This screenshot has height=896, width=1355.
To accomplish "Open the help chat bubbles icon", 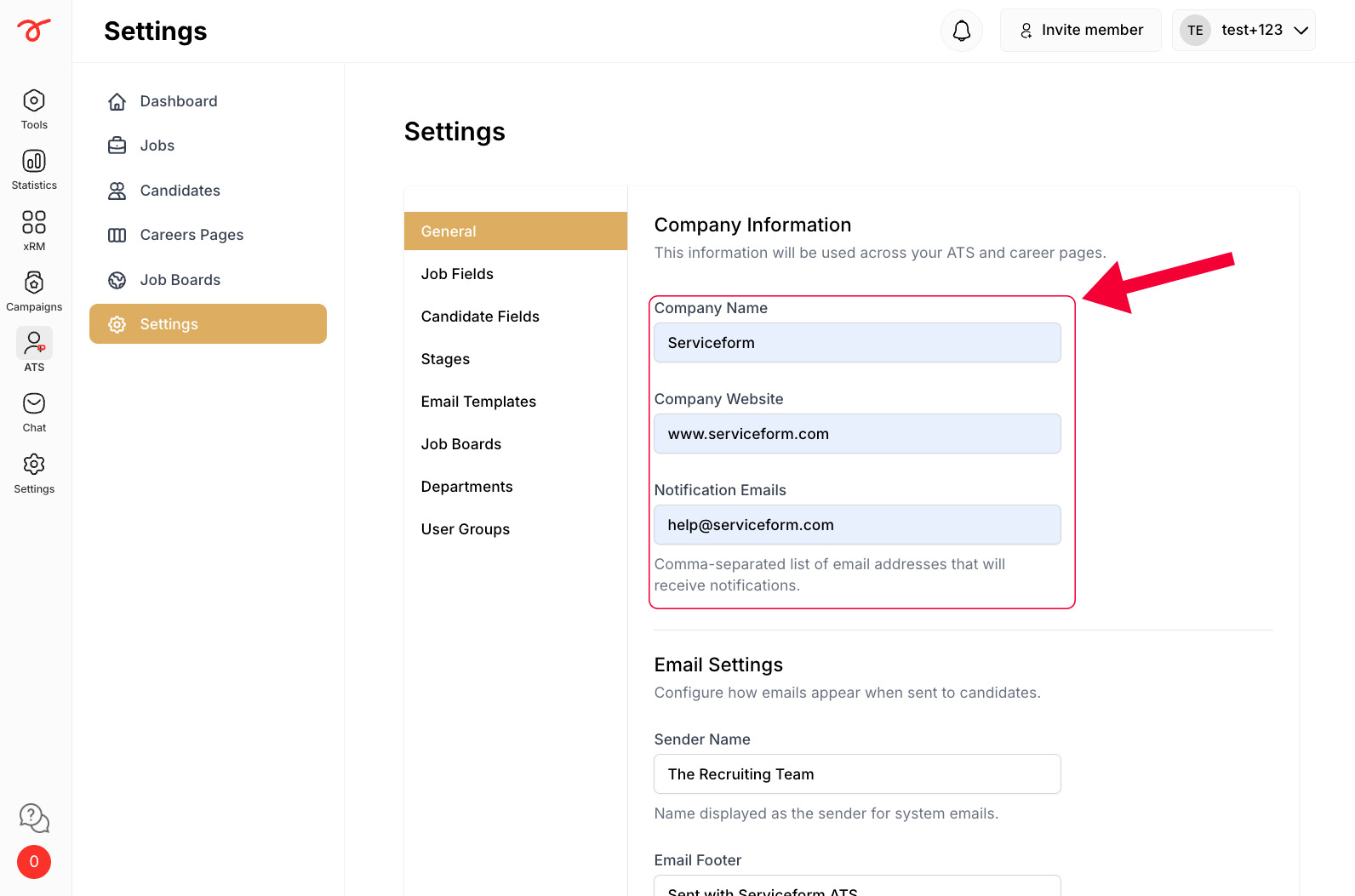I will tap(34, 819).
